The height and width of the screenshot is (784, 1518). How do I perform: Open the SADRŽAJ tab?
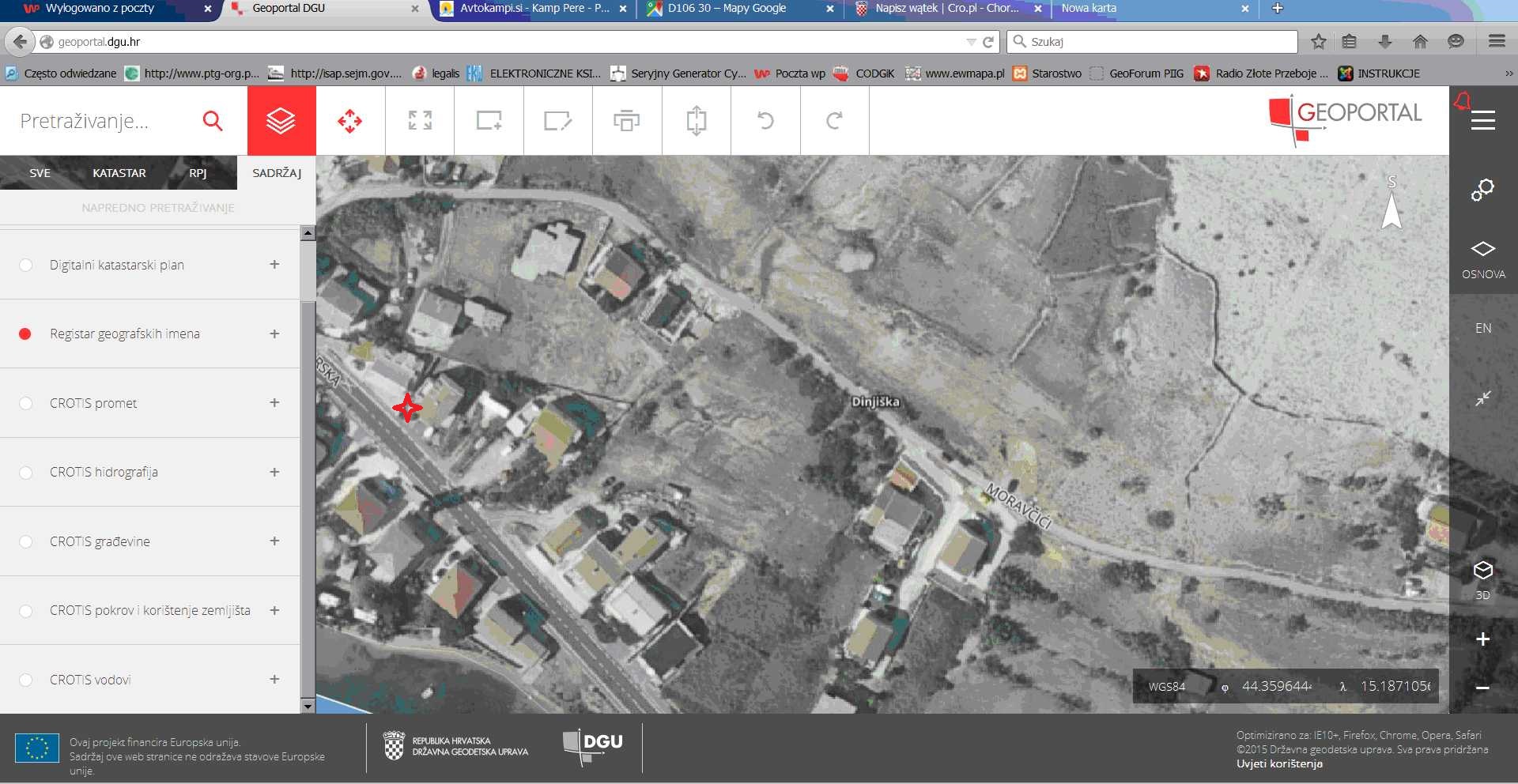pyautogui.click(x=277, y=173)
